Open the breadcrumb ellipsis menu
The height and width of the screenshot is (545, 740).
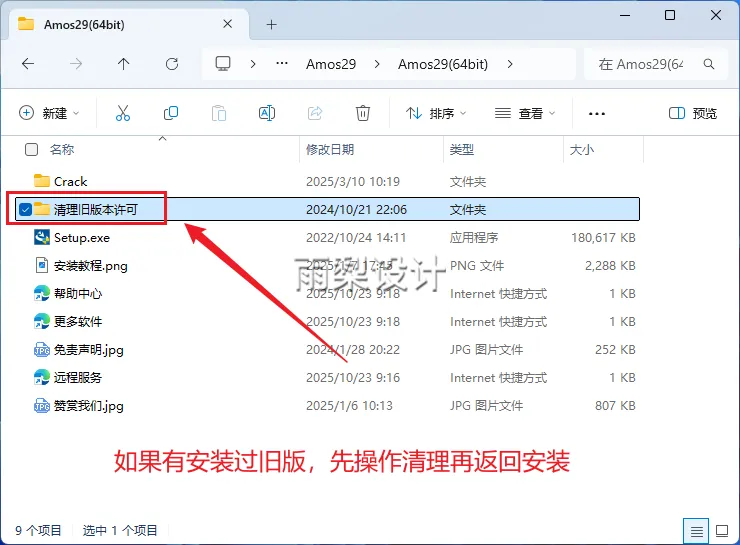(282, 63)
